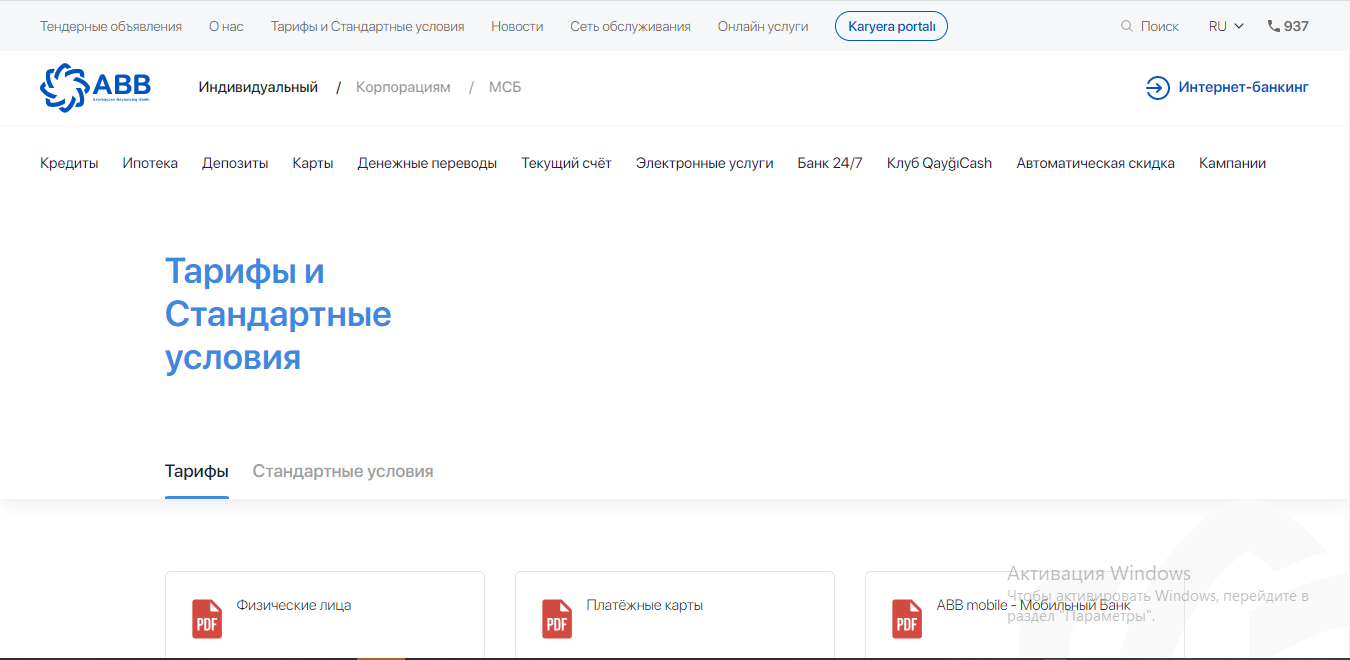Screen dimensions: 1350x660
Task: Switch to Стандартные условия tab
Action: click(x=343, y=471)
